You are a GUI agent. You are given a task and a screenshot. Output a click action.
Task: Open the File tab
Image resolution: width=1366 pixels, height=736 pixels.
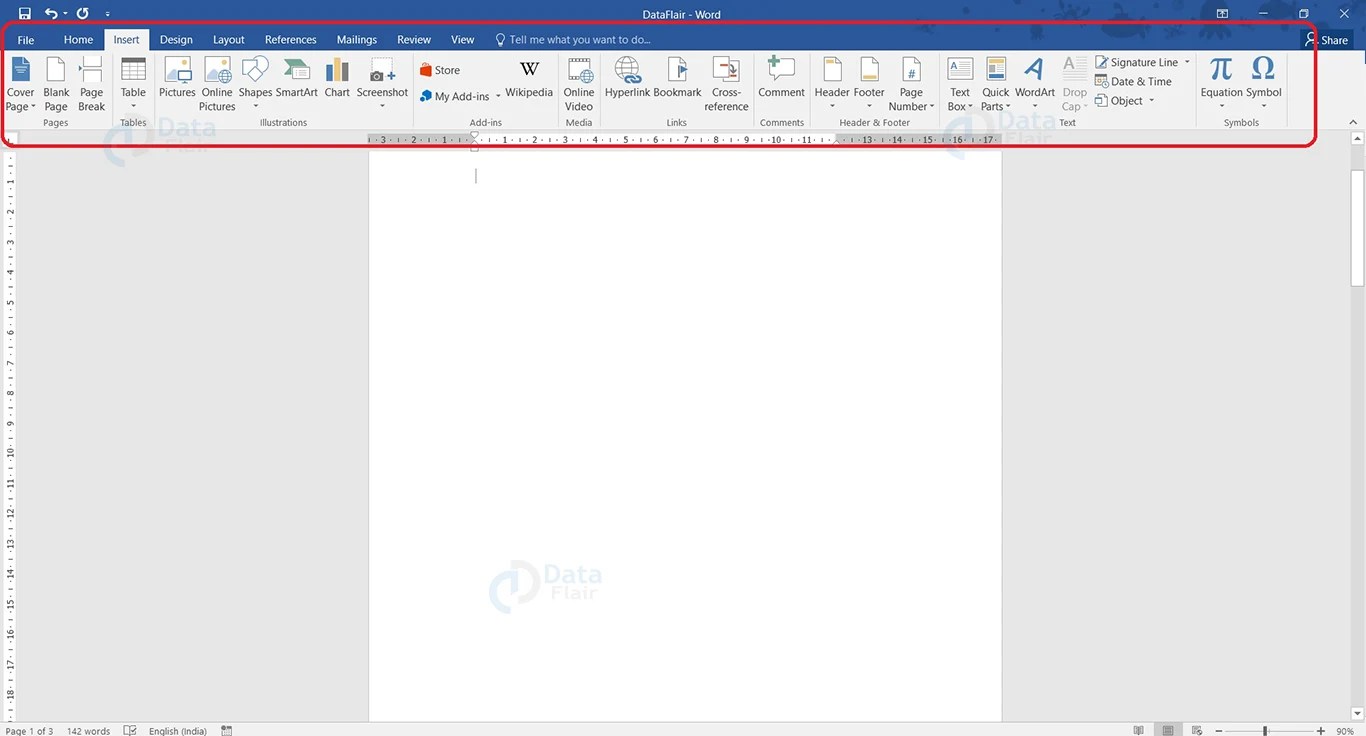(26, 40)
